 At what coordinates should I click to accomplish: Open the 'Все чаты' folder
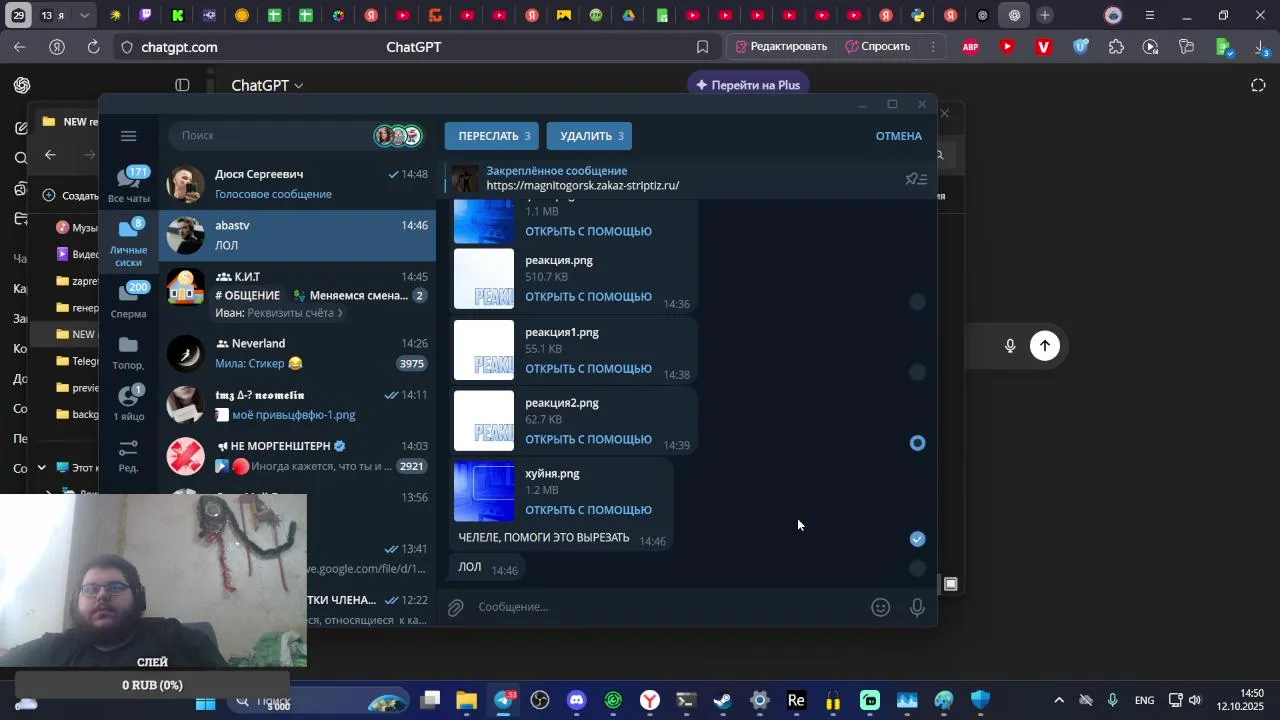129,185
